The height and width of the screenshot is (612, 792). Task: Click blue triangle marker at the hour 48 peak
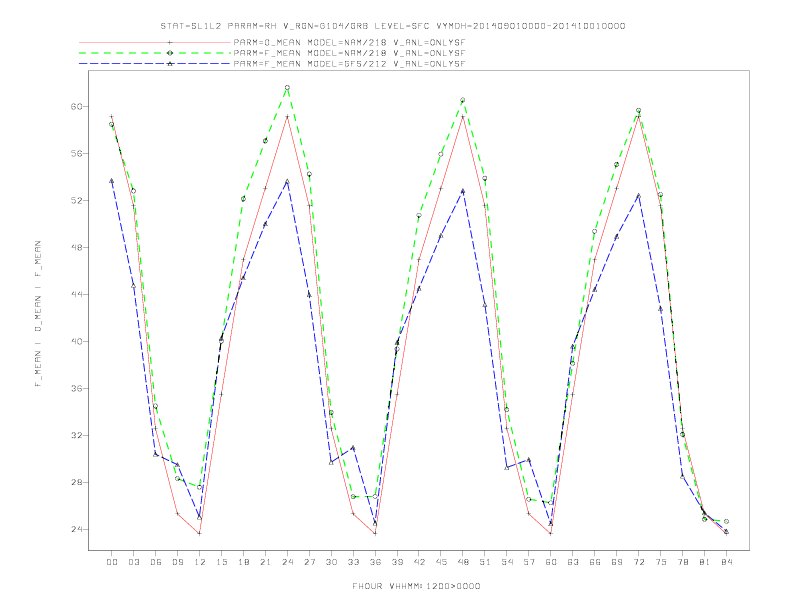tap(463, 191)
